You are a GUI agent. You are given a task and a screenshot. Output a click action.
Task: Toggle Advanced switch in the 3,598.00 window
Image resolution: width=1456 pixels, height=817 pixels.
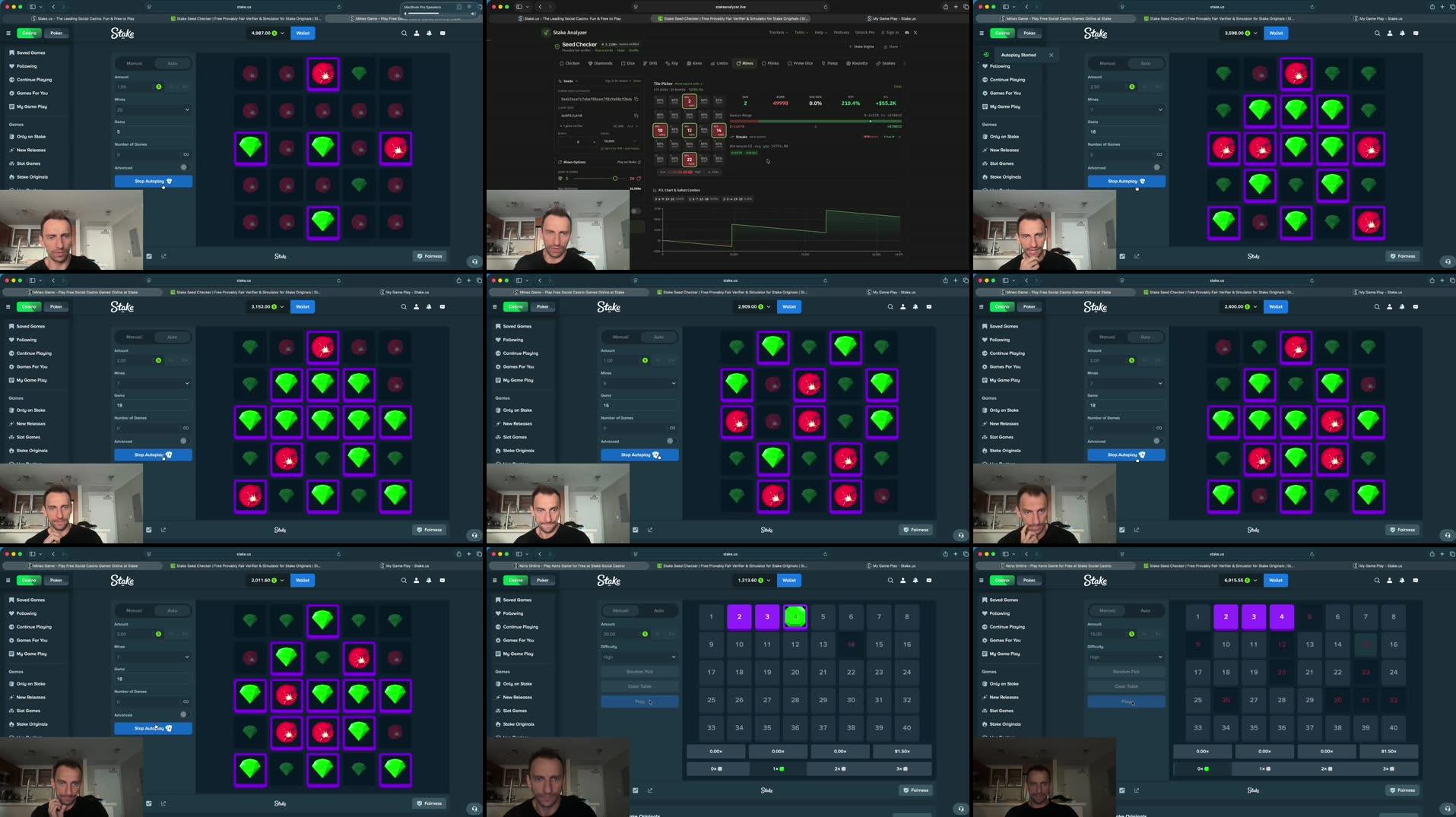[x=1158, y=167]
